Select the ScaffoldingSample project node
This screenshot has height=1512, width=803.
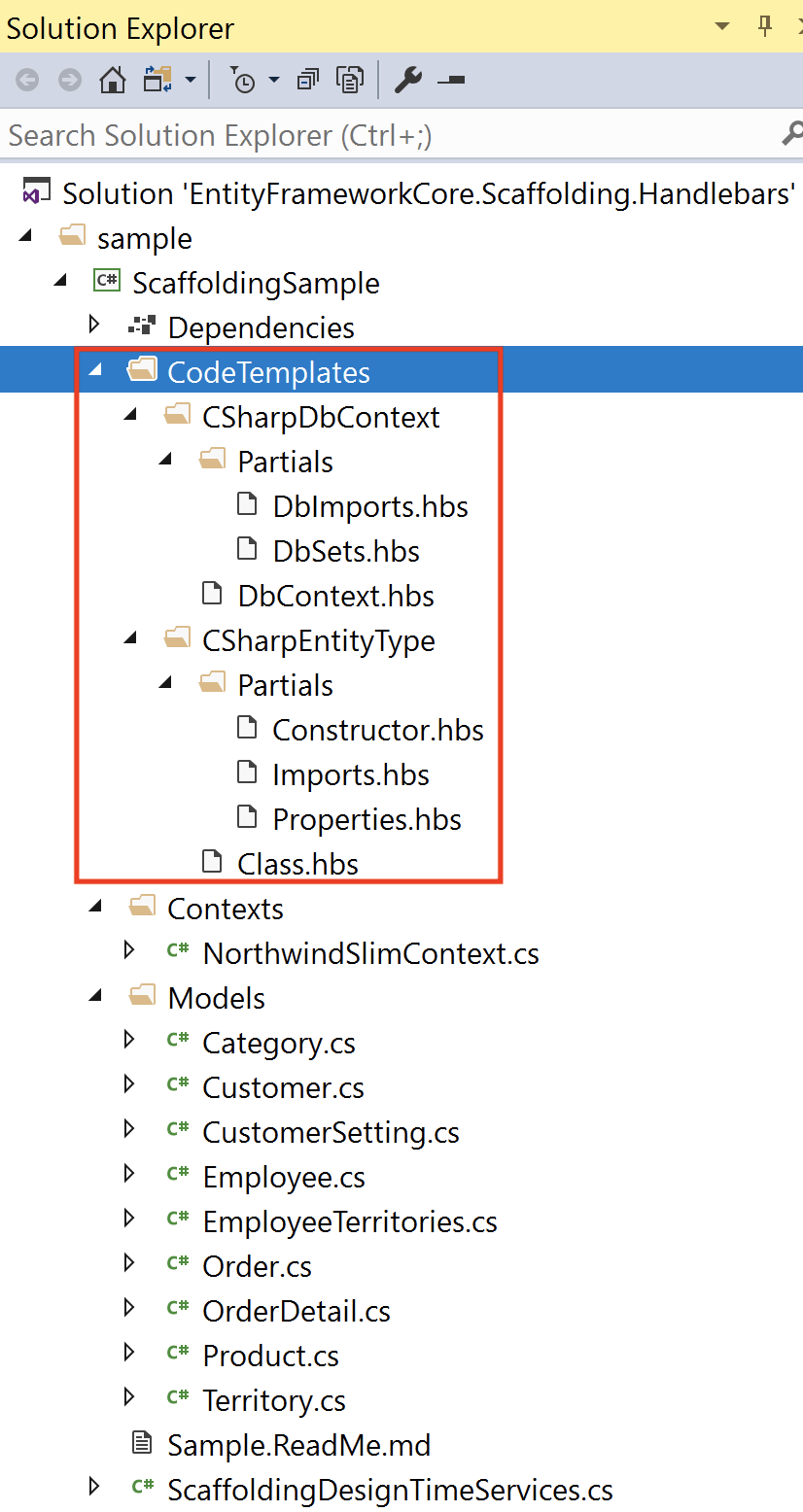coord(256,283)
